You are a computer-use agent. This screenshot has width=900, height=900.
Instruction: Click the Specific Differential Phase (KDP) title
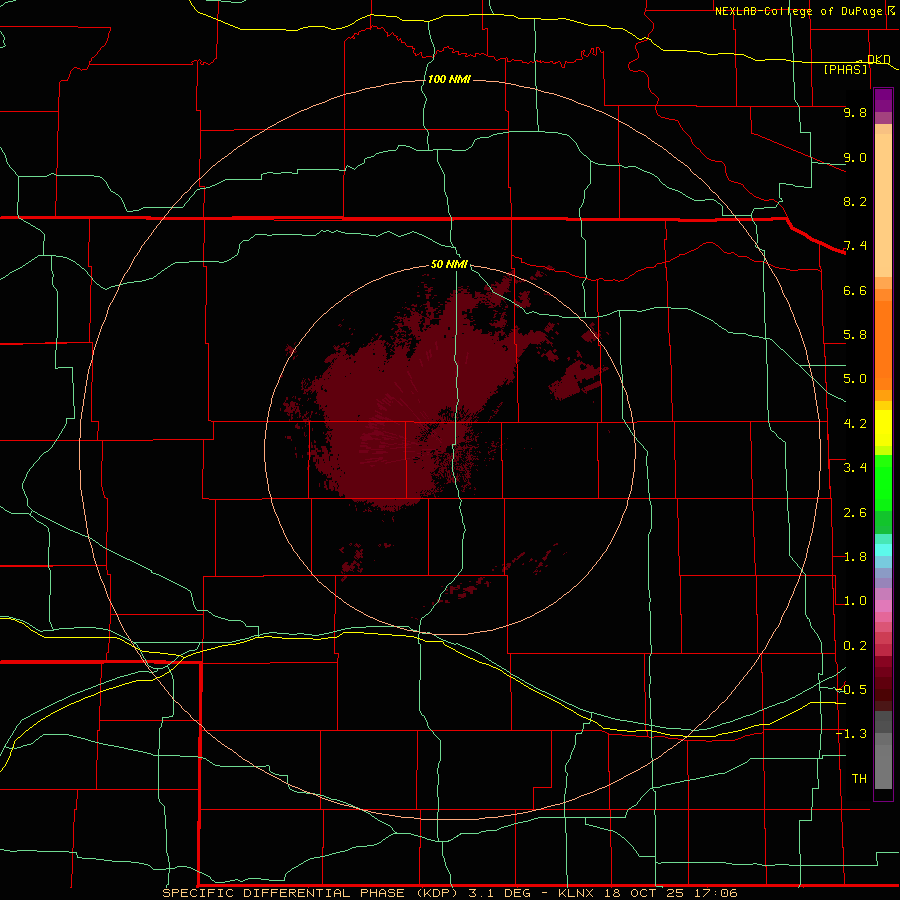point(309,893)
